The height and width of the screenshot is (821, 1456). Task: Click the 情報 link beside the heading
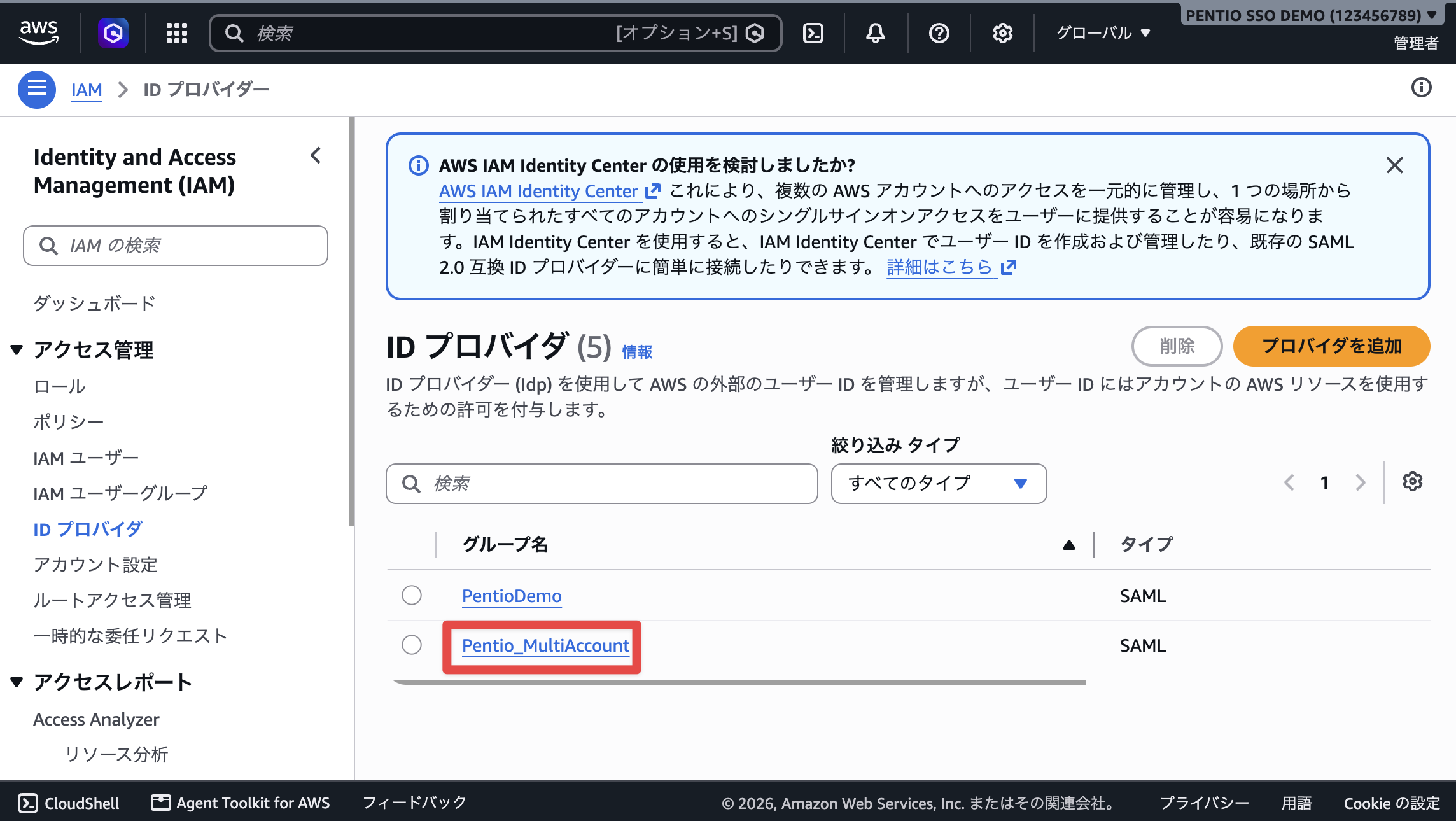637,352
